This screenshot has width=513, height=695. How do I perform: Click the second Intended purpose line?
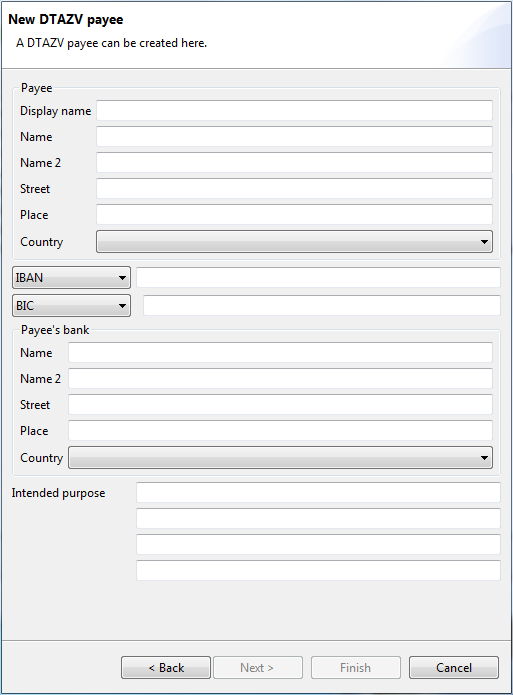pyautogui.click(x=318, y=519)
